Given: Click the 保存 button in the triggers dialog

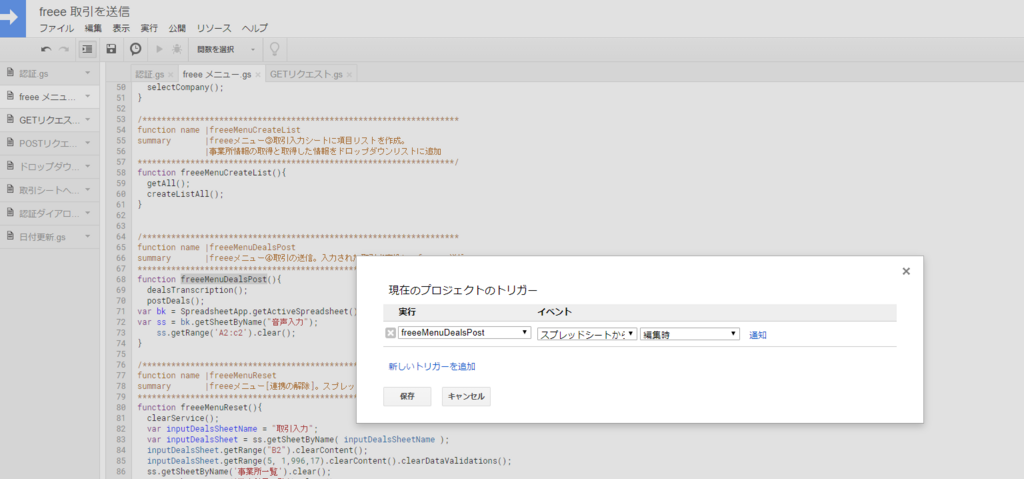Looking at the screenshot, I should 407,396.
